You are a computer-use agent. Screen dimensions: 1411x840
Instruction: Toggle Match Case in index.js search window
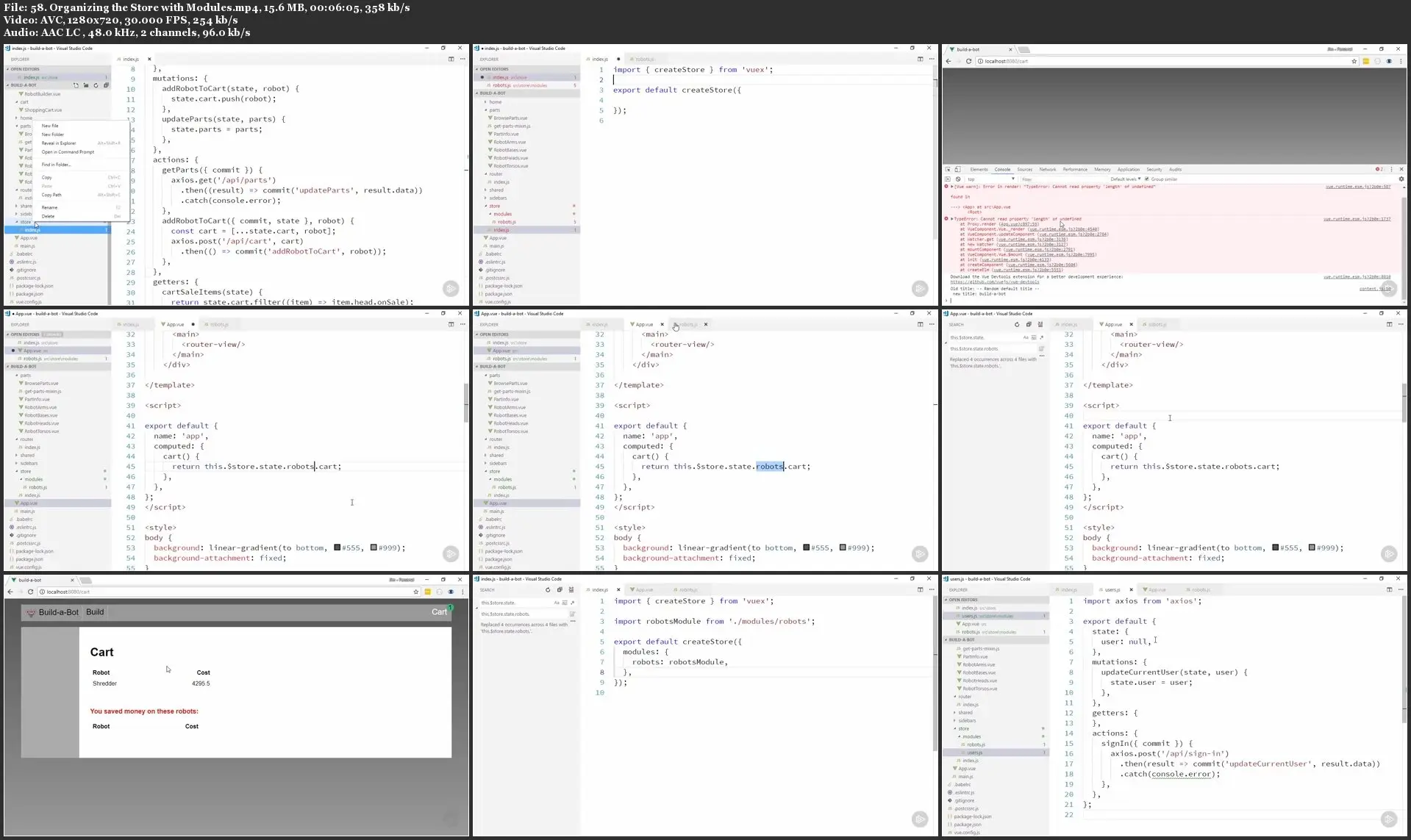pos(557,603)
